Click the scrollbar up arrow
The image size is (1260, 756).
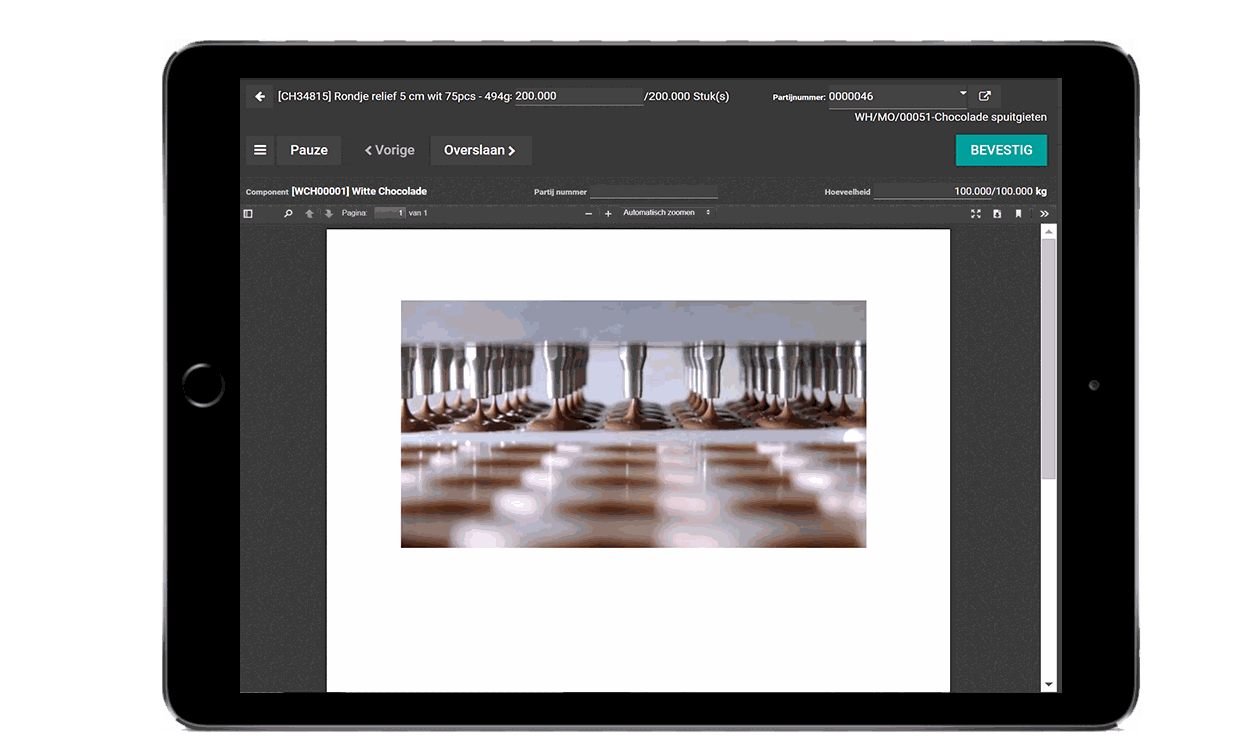click(x=1048, y=231)
